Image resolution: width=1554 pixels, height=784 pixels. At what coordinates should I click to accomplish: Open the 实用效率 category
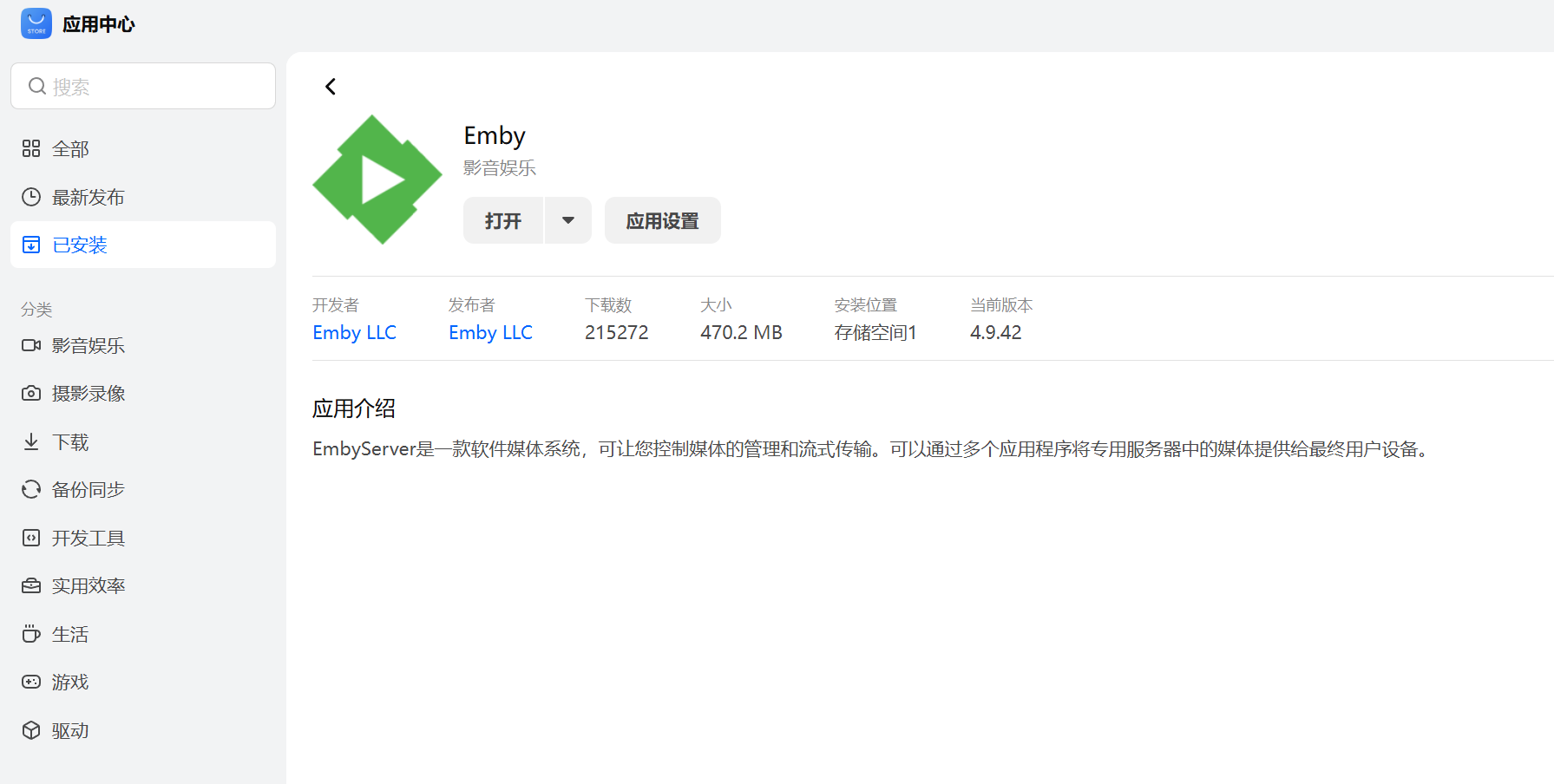143,585
